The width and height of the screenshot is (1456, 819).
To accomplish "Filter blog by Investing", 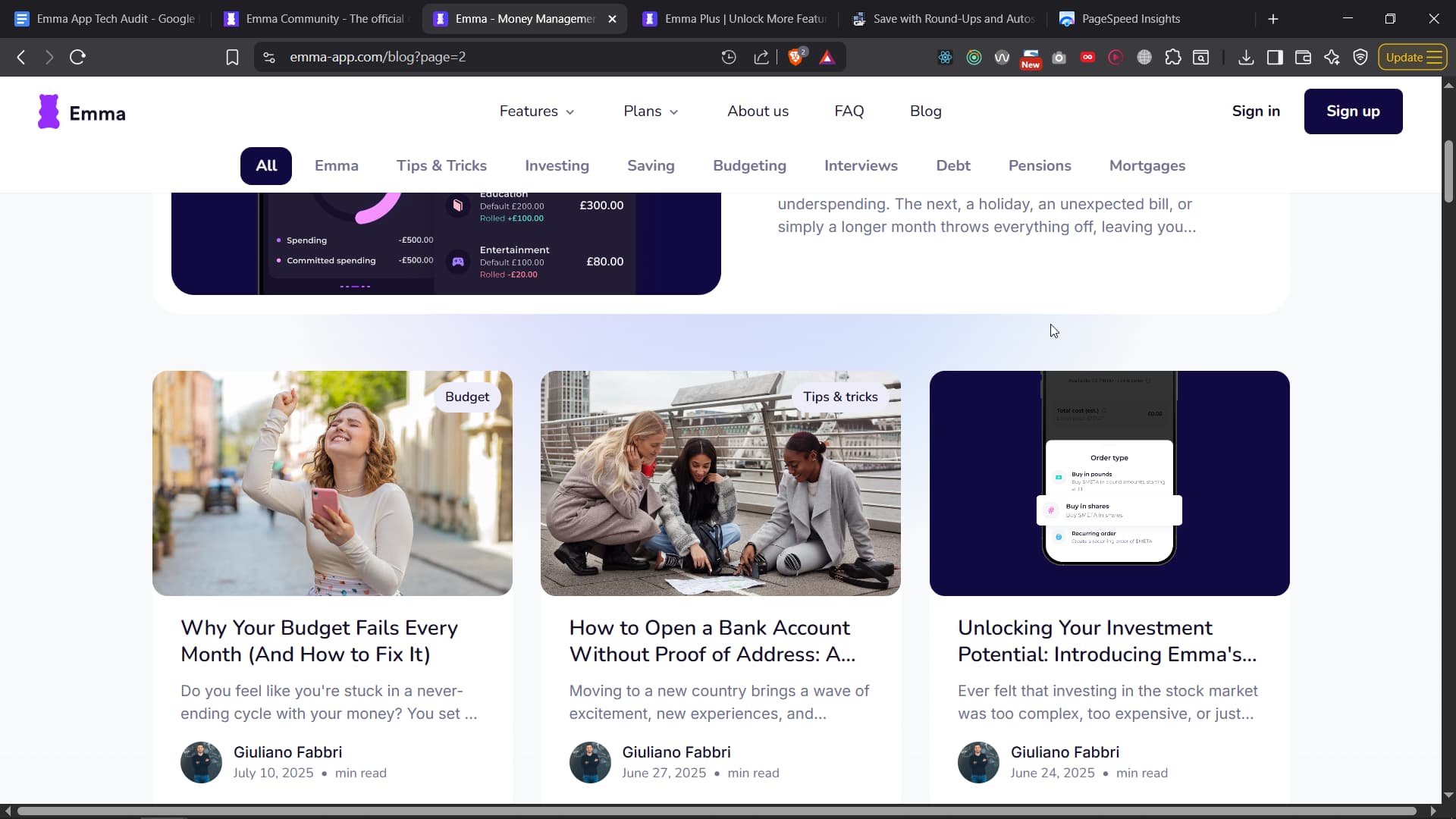I will 557,166.
